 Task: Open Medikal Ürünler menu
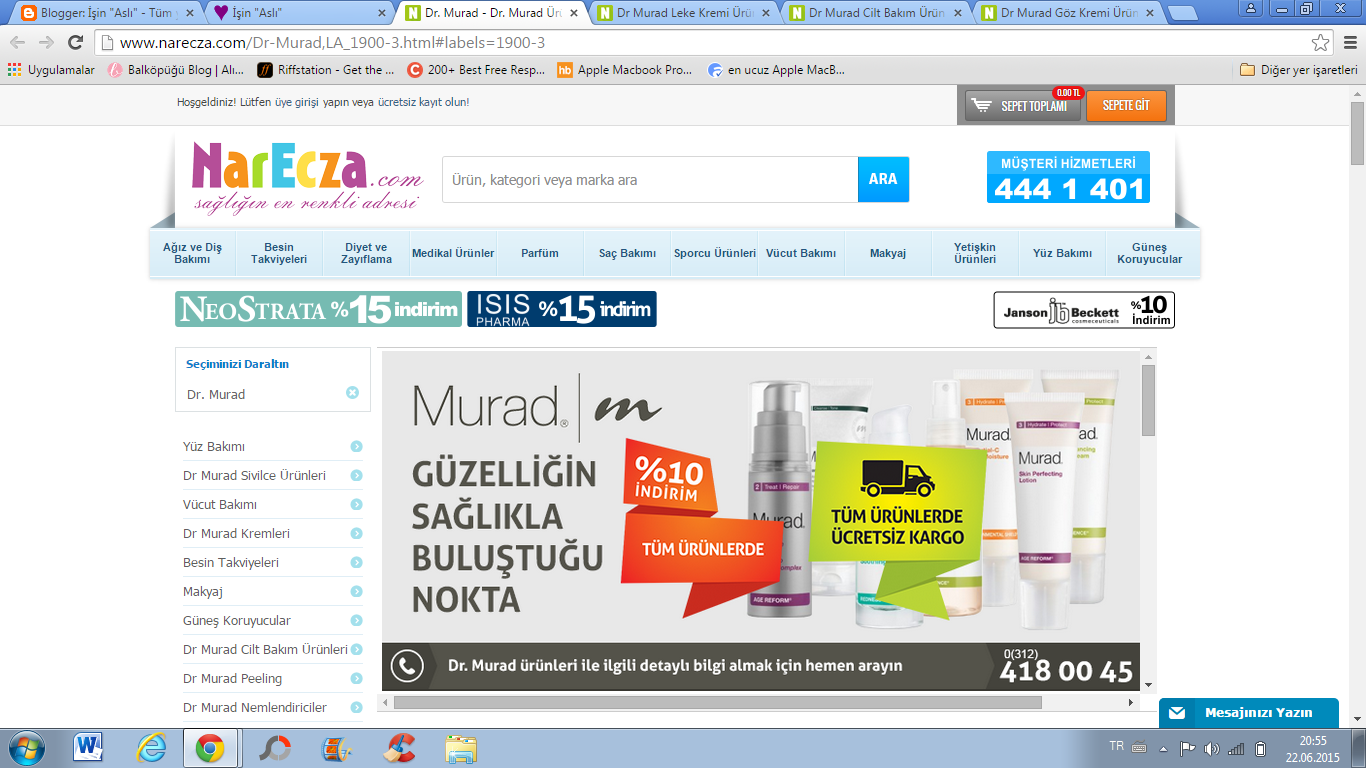tap(453, 253)
